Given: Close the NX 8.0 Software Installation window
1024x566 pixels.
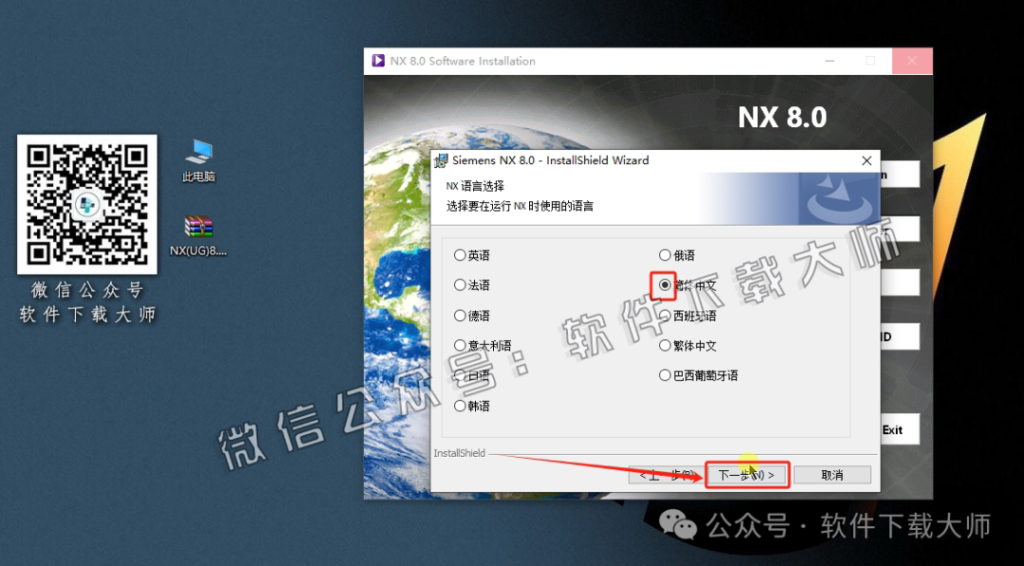Looking at the screenshot, I should click(912, 61).
